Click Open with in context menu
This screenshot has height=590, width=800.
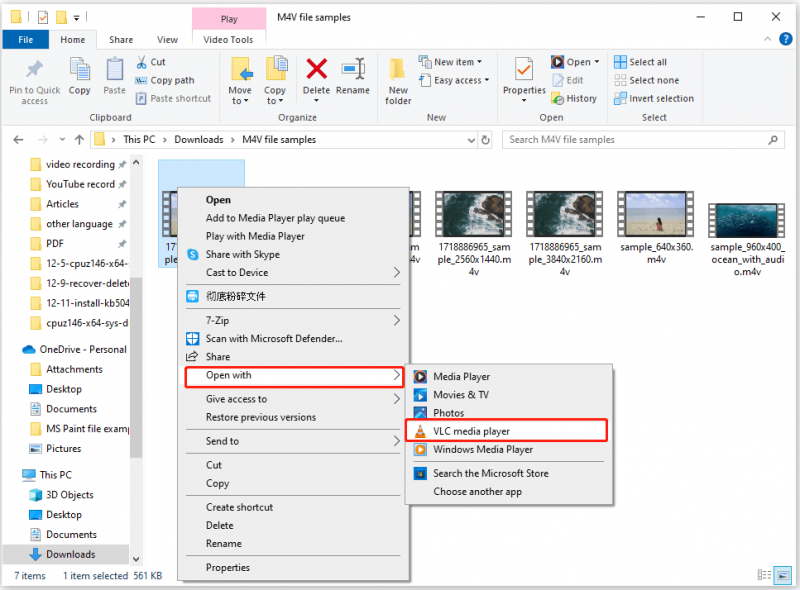point(294,377)
